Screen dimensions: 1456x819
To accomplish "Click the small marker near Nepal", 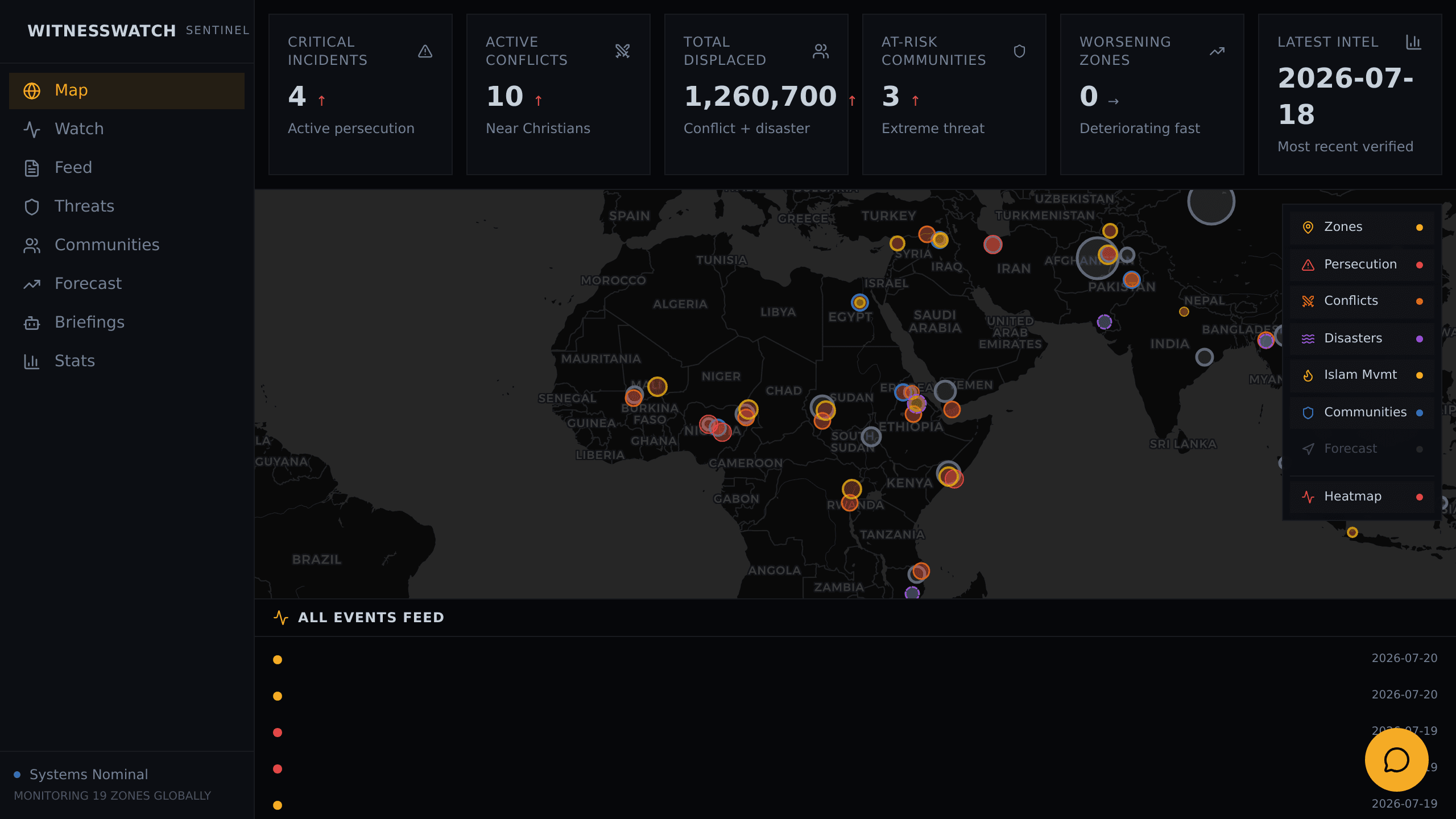I will point(1184,312).
